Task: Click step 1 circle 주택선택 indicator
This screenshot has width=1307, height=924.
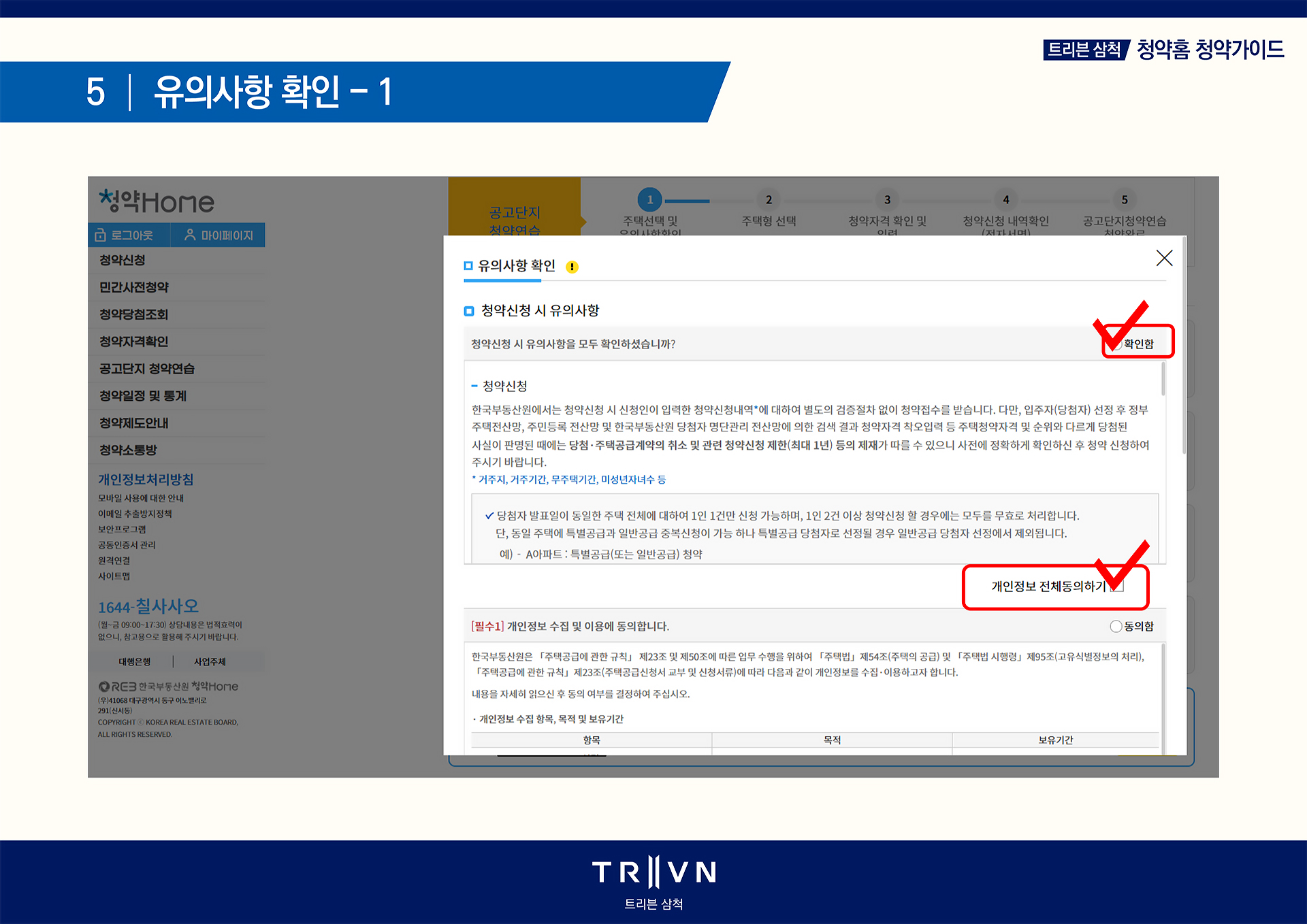Action: pyautogui.click(x=649, y=199)
